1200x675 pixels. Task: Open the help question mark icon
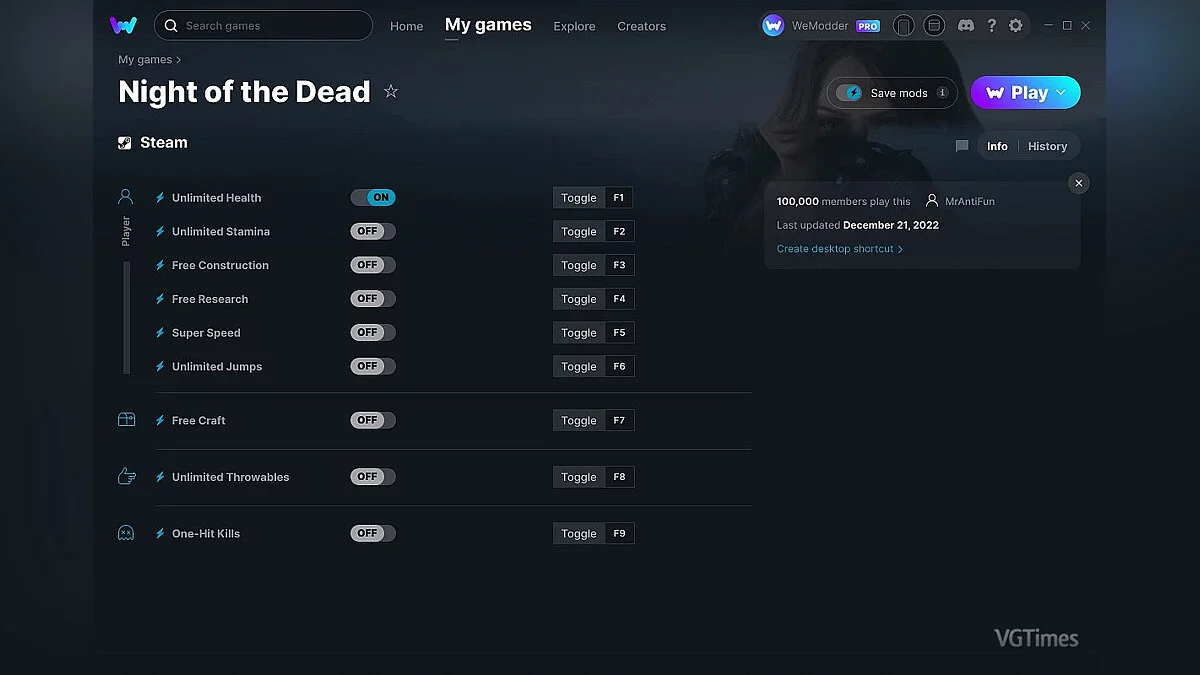point(991,26)
